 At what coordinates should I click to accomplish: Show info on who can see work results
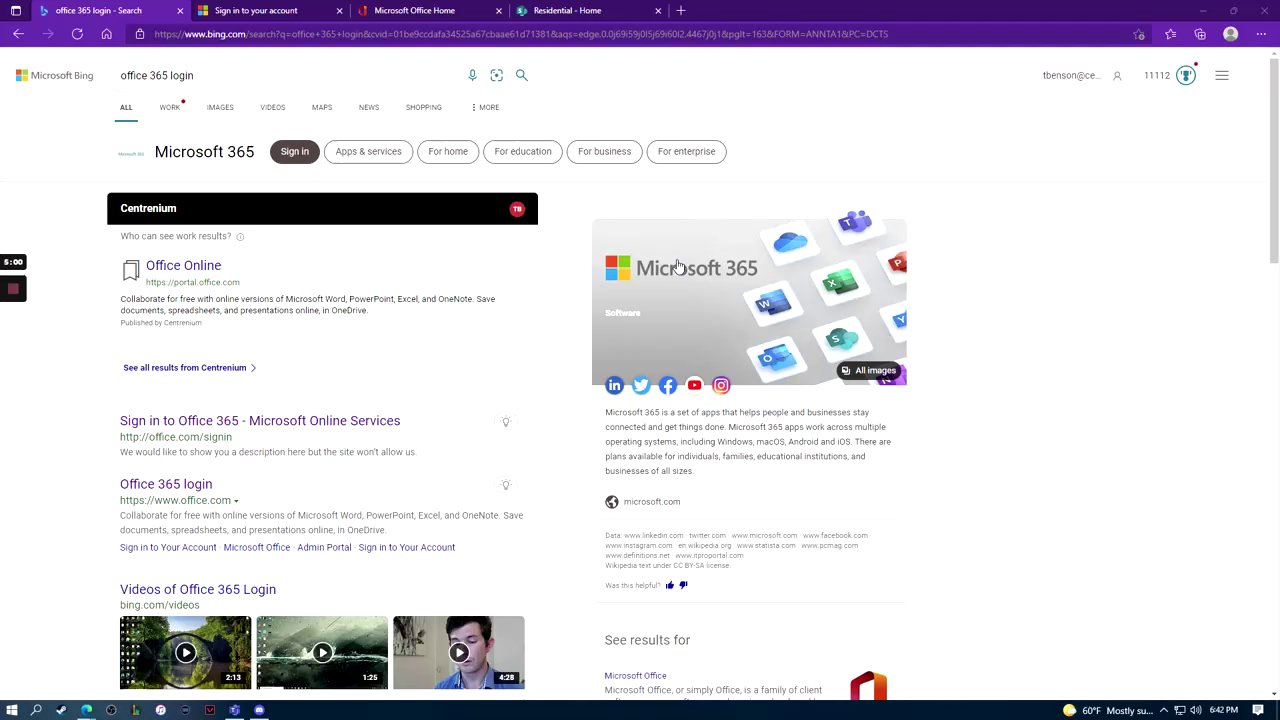tap(240, 237)
